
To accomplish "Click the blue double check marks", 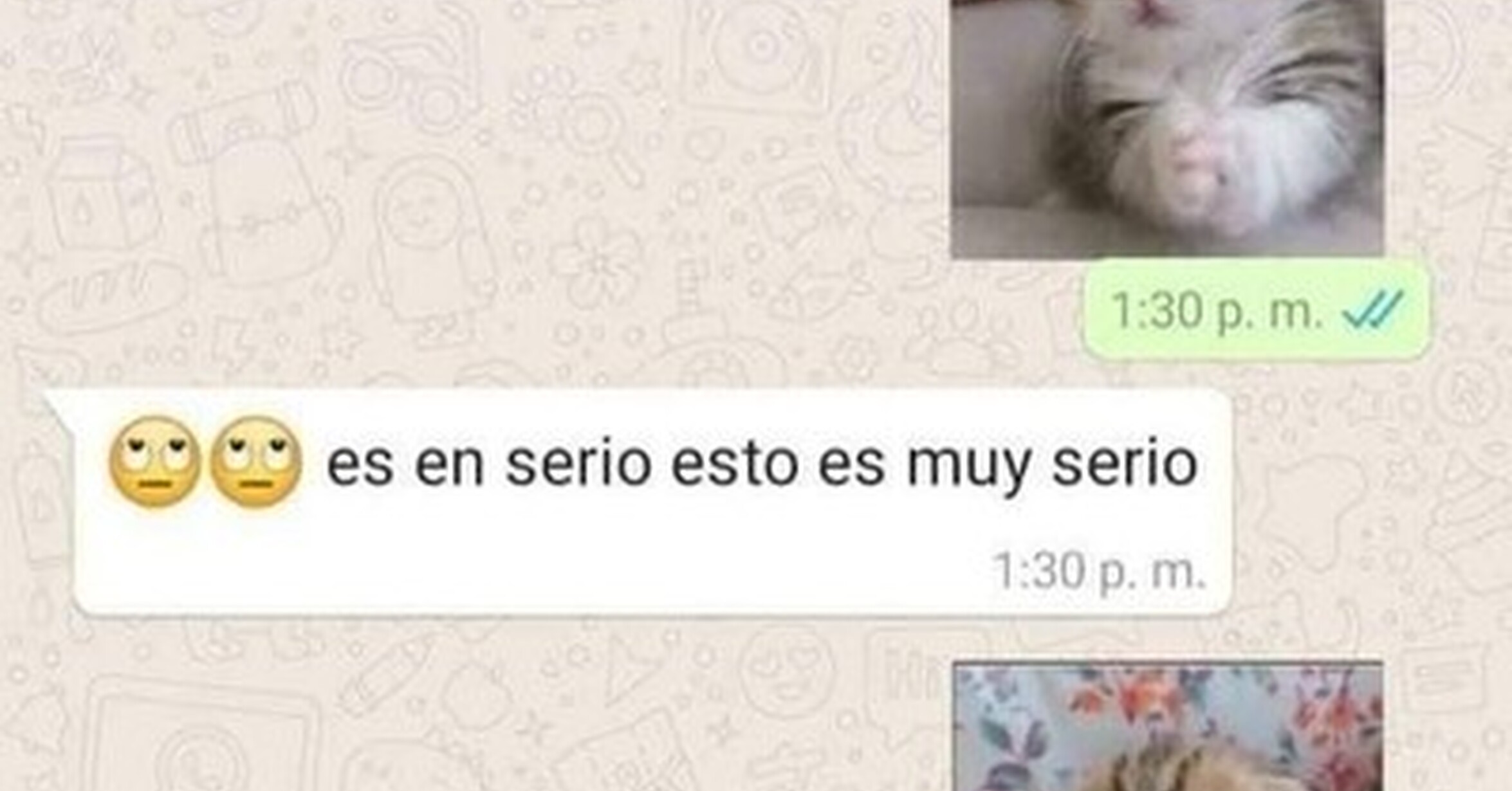I will pyautogui.click(x=1372, y=310).
